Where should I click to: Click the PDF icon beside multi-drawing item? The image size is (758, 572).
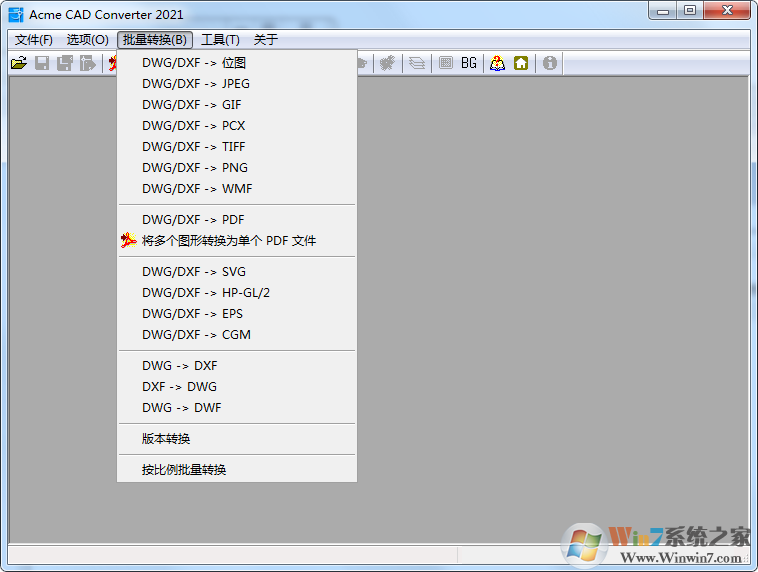tap(129, 240)
